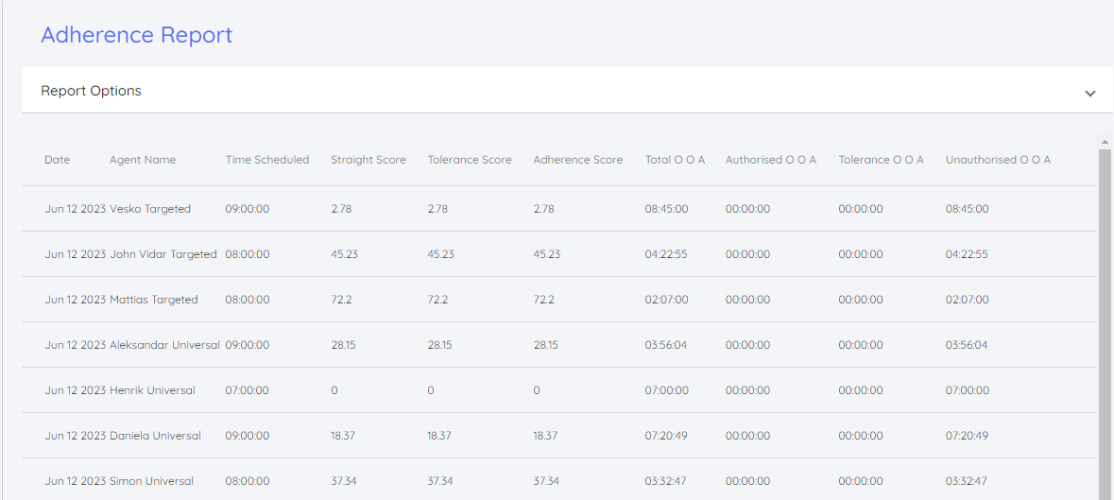Click the Time Scheduled column header
The width and height of the screenshot is (1114, 500).
point(267,160)
